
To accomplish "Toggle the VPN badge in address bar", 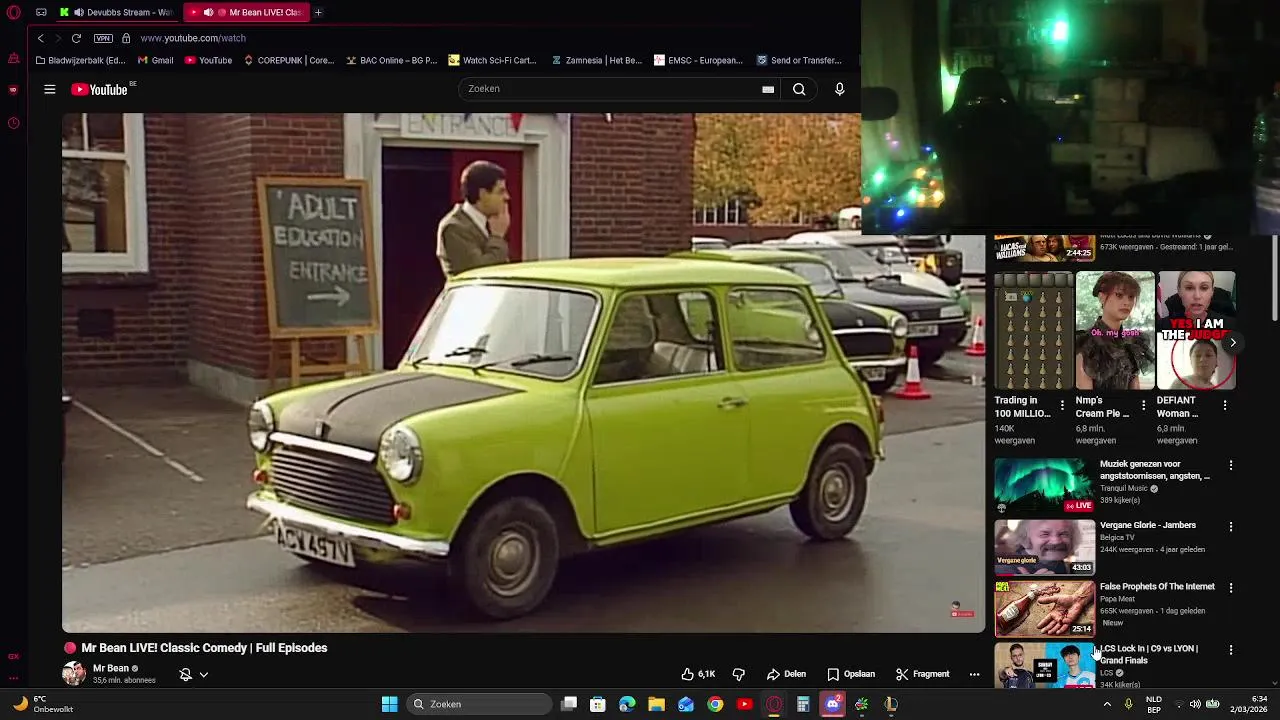I will 103,38.
